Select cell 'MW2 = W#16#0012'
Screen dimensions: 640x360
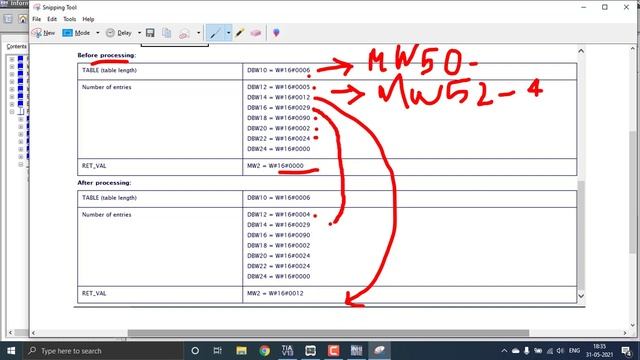[x=276, y=293]
